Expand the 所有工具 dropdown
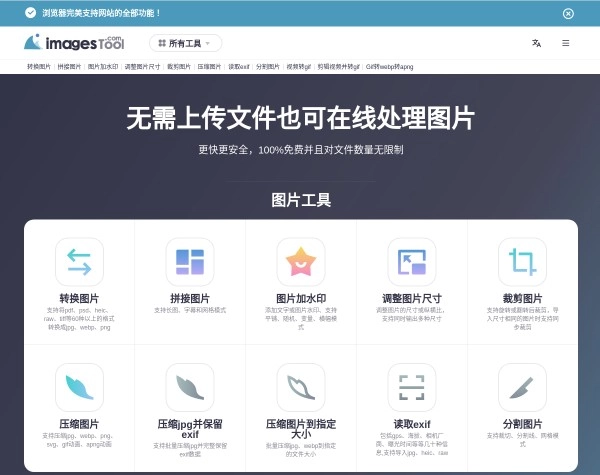 pyautogui.click(x=186, y=44)
